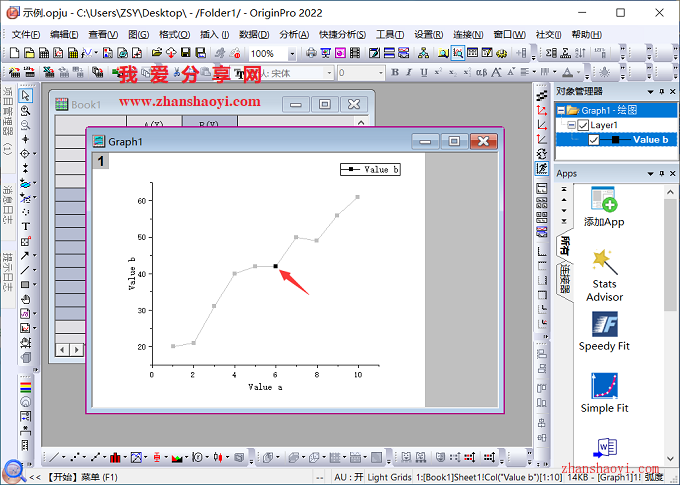Screen dimensions: 680x485
Task: Pin the Object Manager panel
Action: coord(661,92)
